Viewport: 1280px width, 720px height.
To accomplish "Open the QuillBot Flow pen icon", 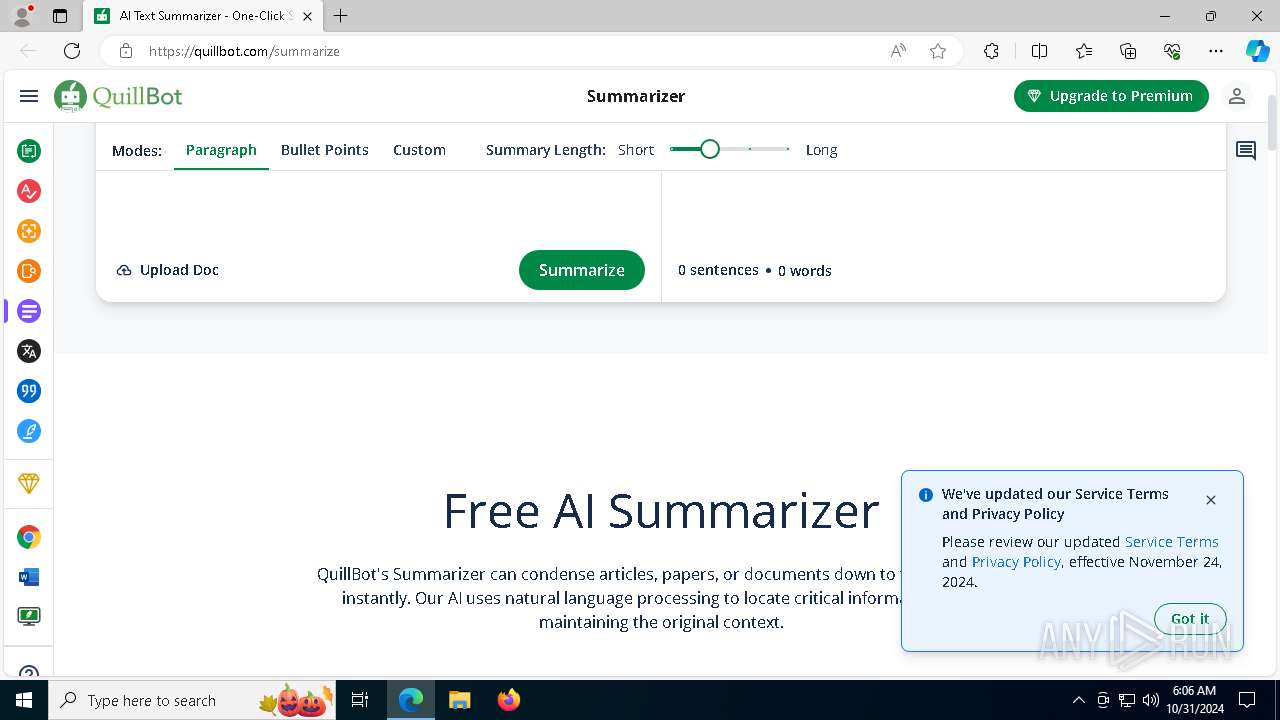I will click(x=29, y=431).
